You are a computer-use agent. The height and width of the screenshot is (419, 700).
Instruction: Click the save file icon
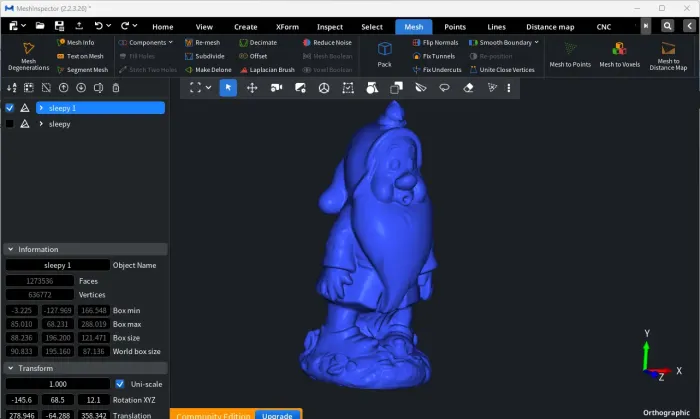(59, 26)
